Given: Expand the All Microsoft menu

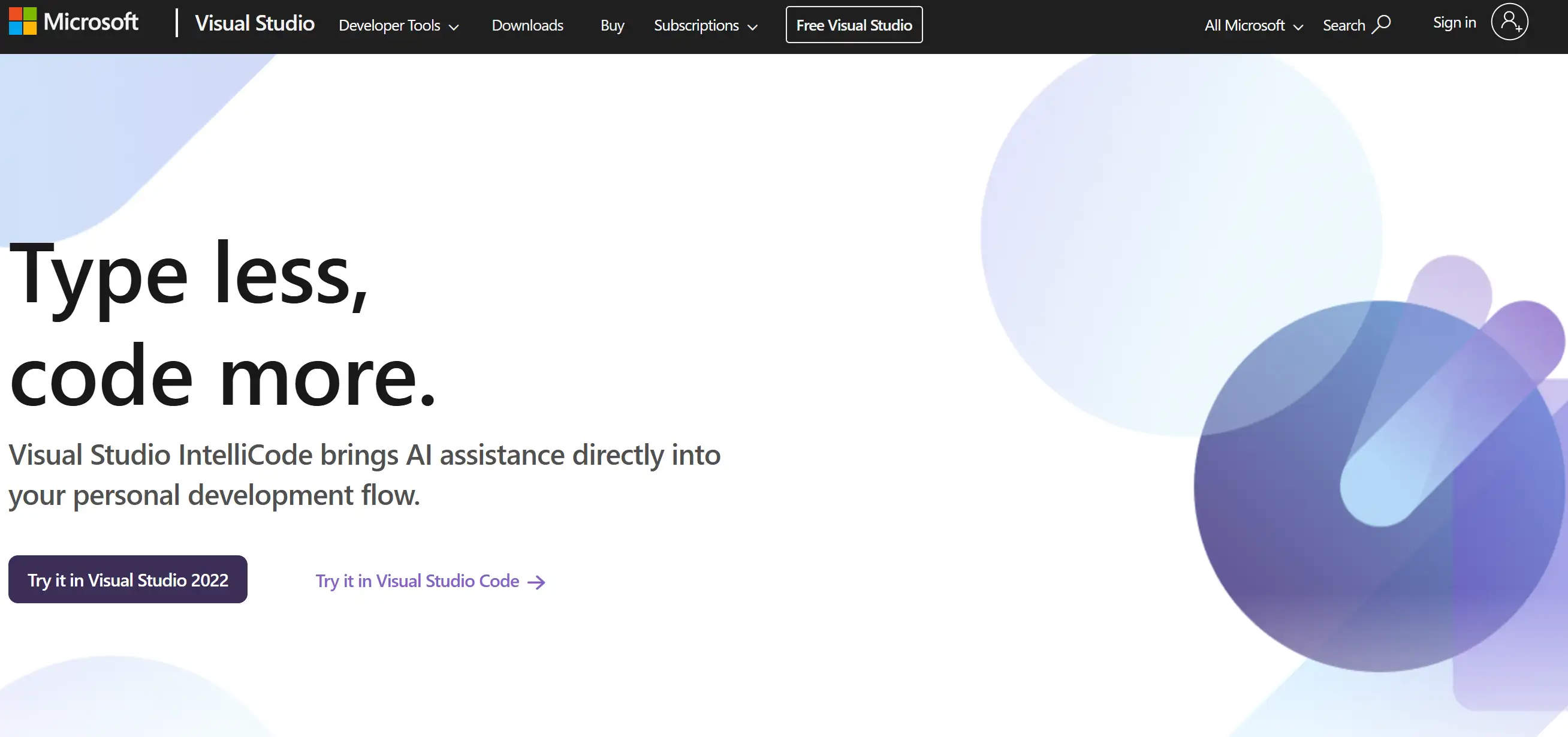Looking at the screenshot, I should [x=1253, y=26].
